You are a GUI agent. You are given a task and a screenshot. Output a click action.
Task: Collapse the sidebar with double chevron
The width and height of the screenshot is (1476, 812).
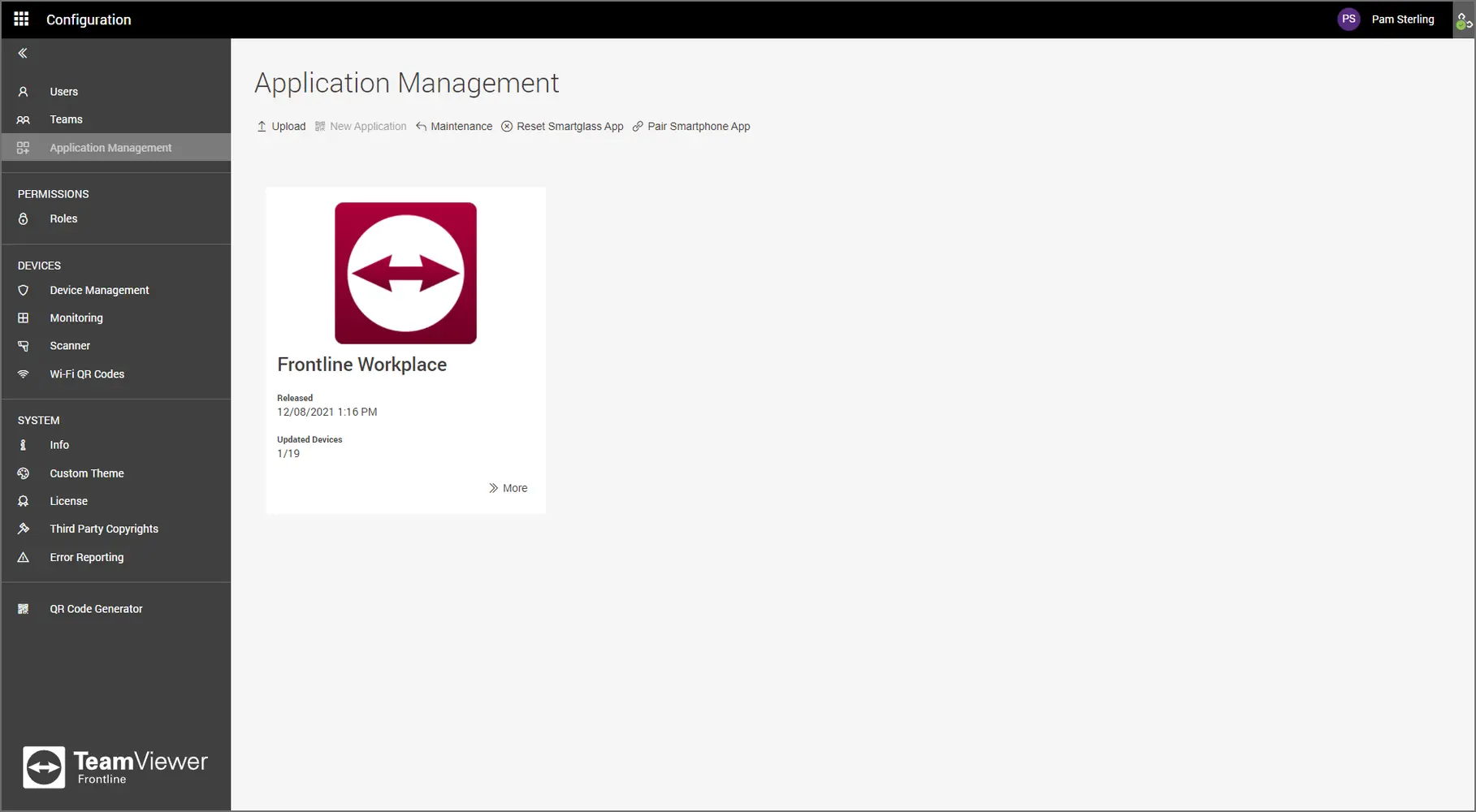tap(23, 53)
